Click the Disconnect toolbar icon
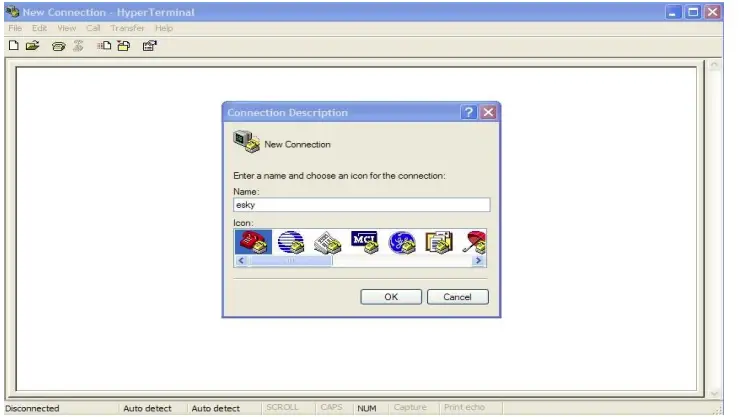 78,46
